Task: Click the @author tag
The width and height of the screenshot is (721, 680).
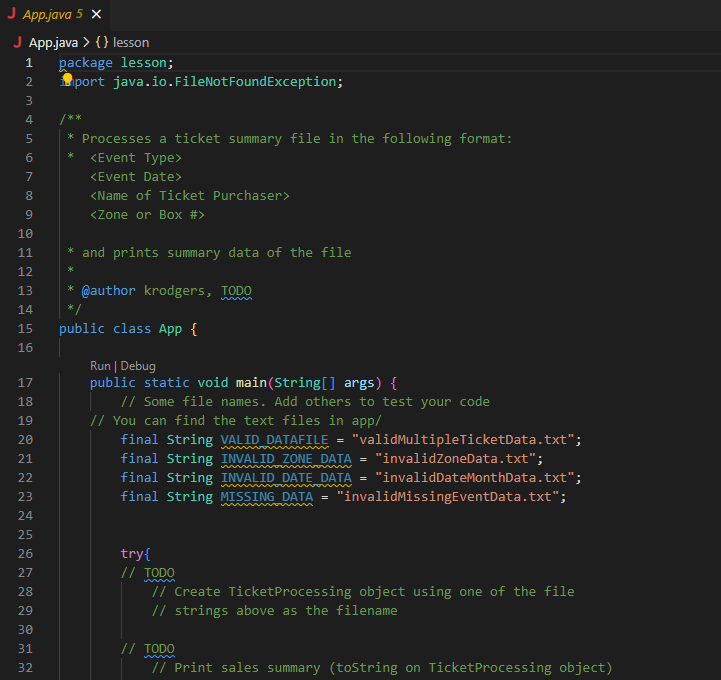Action: coord(109,291)
